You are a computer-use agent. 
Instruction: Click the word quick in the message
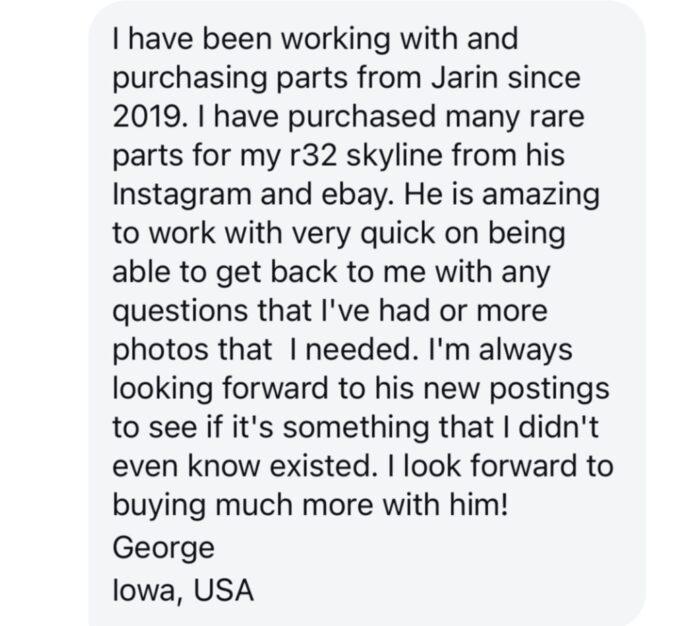pos(386,232)
